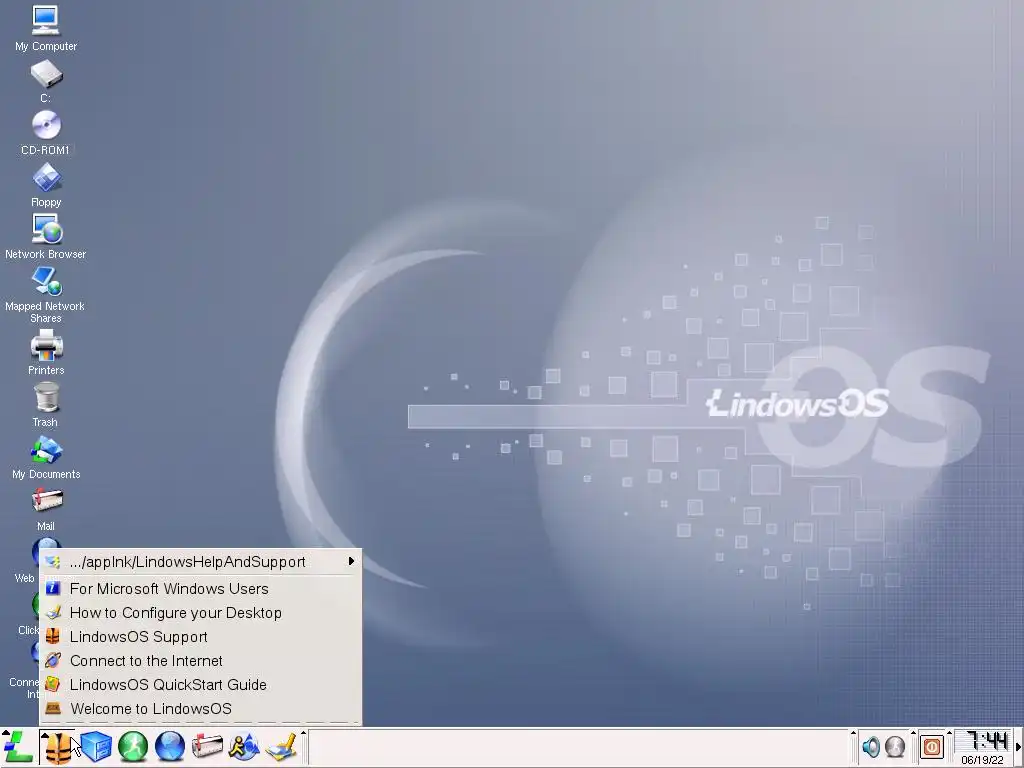1024x768 pixels.
Task: Launch the blue globe web browser taskbar icon
Action: (170, 748)
